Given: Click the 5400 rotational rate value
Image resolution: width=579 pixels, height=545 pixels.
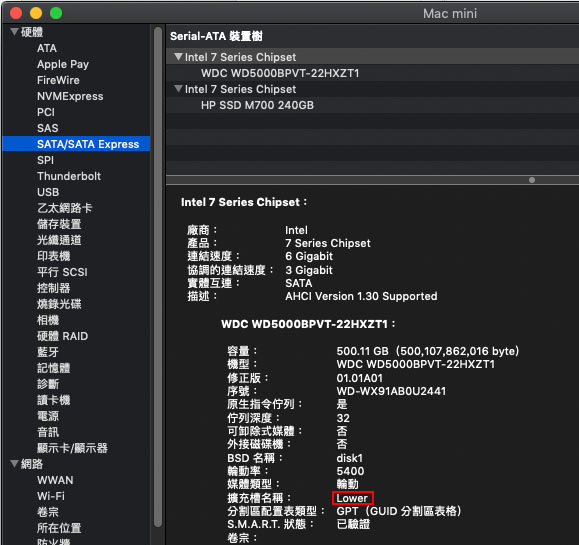Looking at the screenshot, I should [350, 471].
